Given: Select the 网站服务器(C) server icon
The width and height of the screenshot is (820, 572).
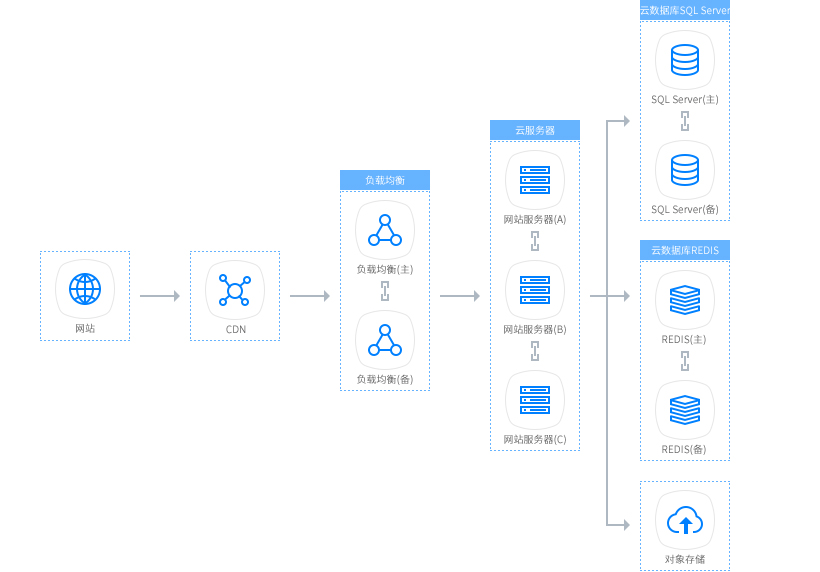Looking at the screenshot, I should 535,400.
